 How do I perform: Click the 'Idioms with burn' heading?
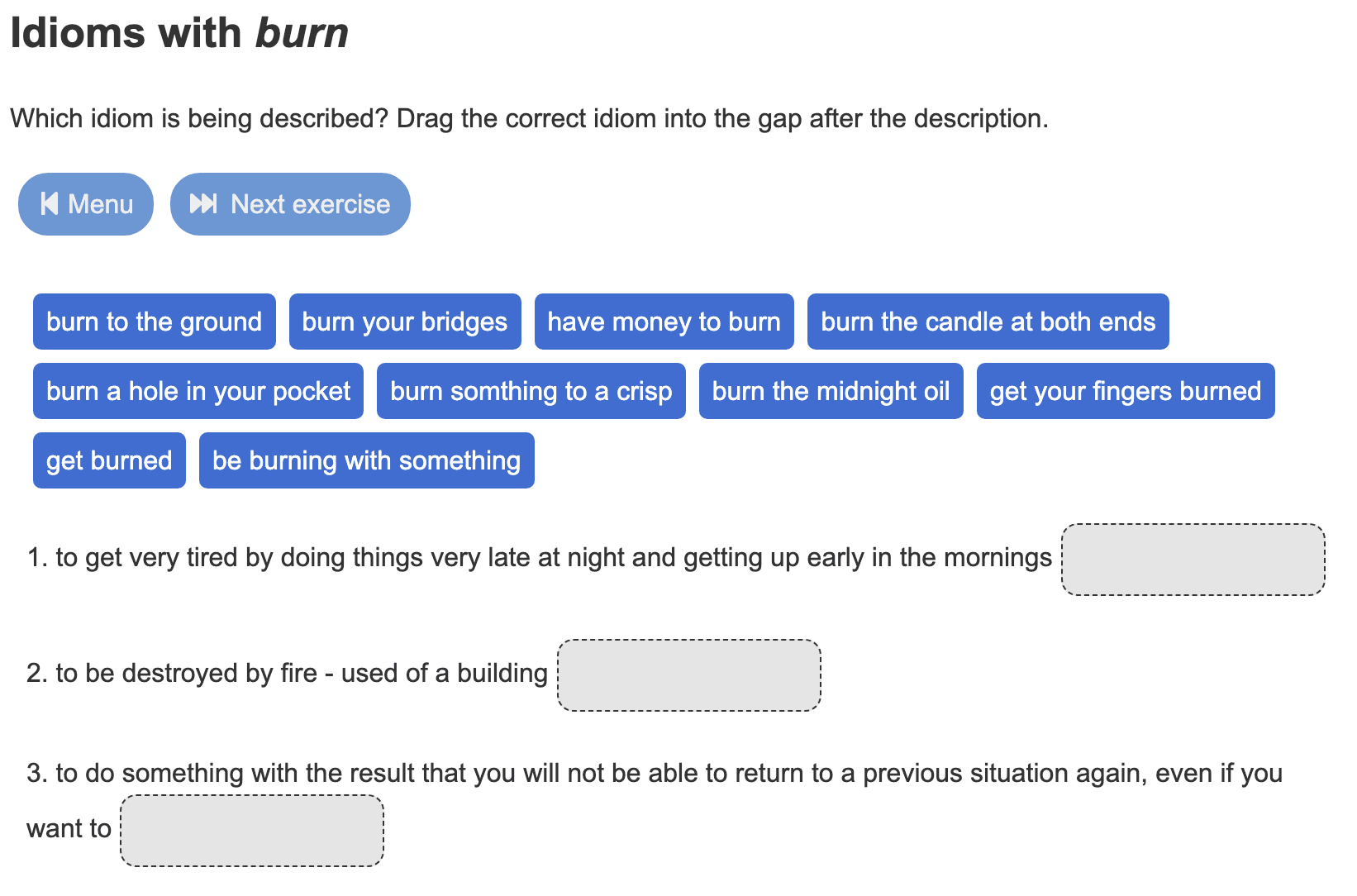(179, 33)
